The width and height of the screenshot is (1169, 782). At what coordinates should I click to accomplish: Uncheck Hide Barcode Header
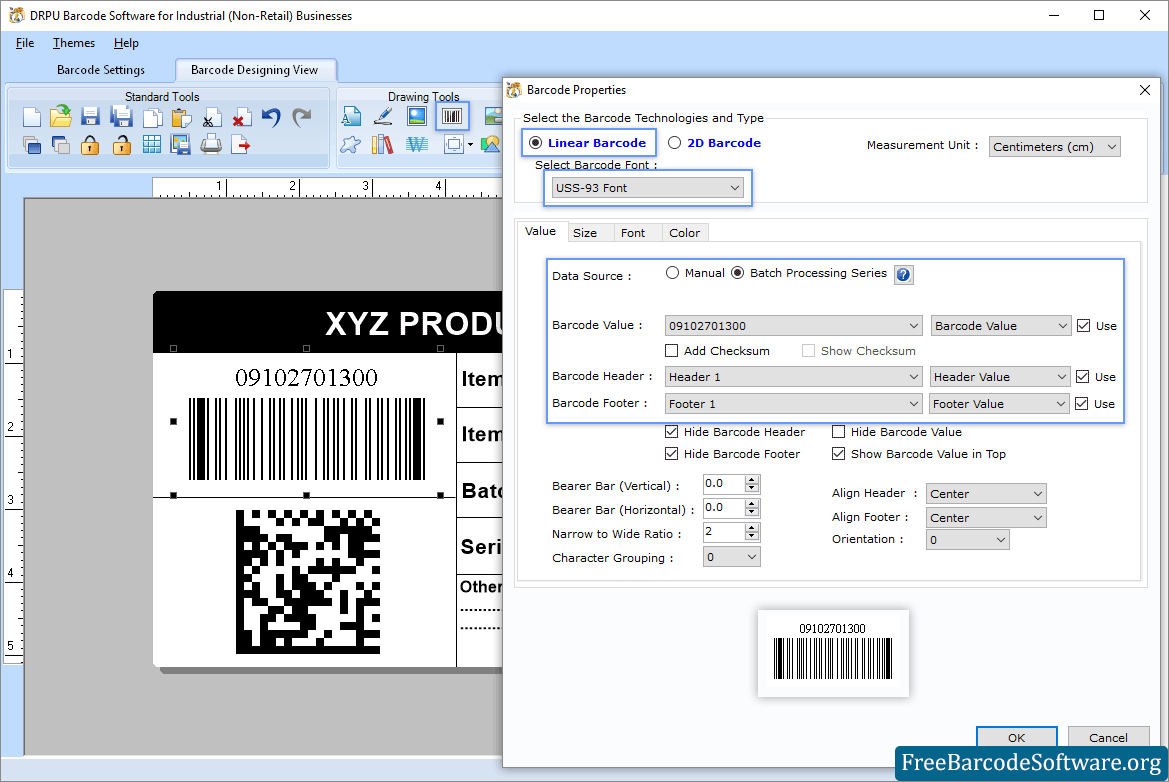click(672, 432)
